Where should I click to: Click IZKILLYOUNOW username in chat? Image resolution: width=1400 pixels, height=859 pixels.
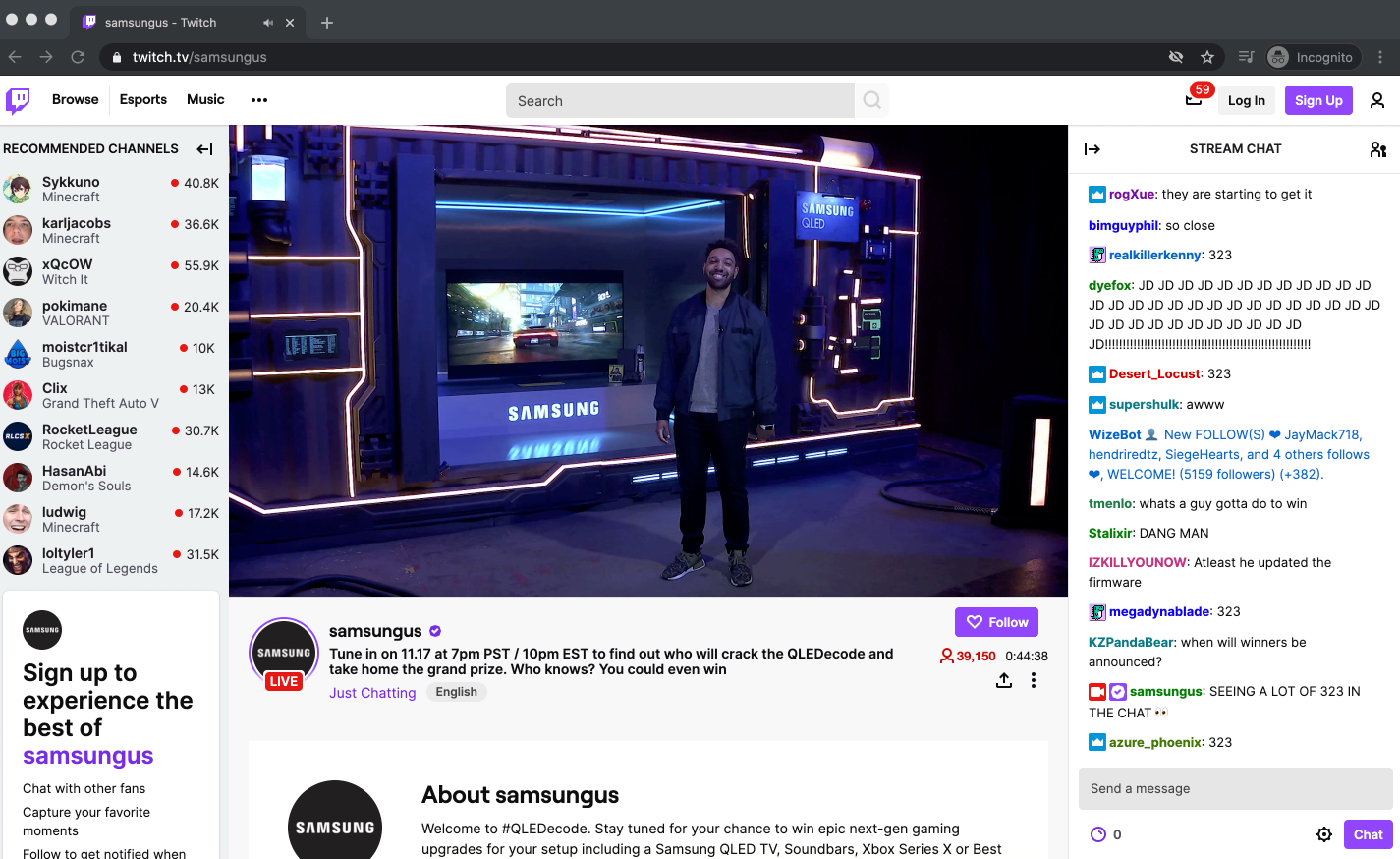1138,562
